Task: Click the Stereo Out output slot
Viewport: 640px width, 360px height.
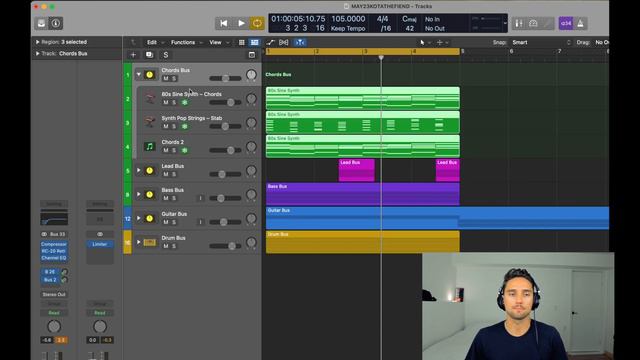Action: click(x=54, y=294)
